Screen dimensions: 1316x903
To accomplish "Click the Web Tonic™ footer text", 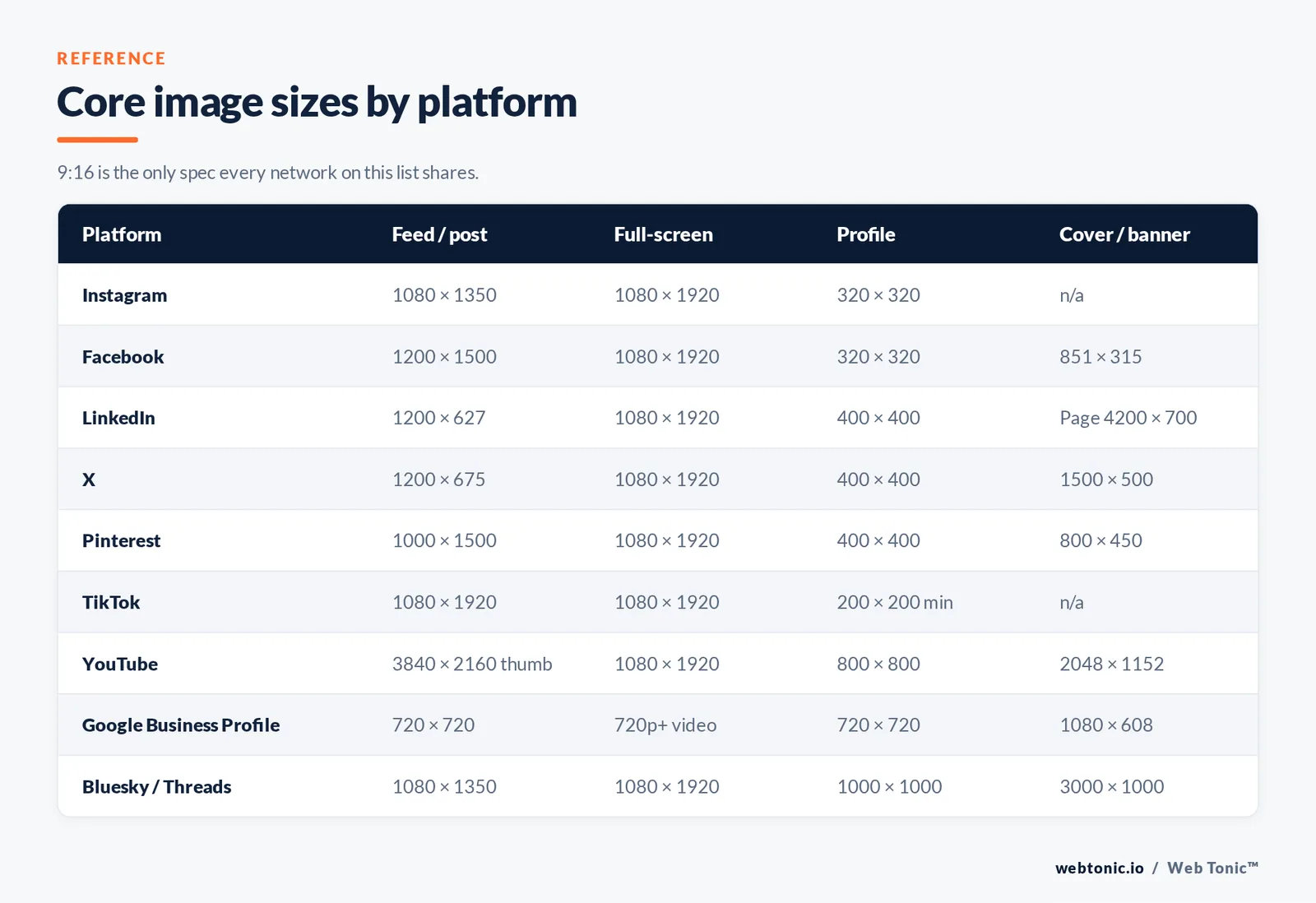I will click(1212, 868).
